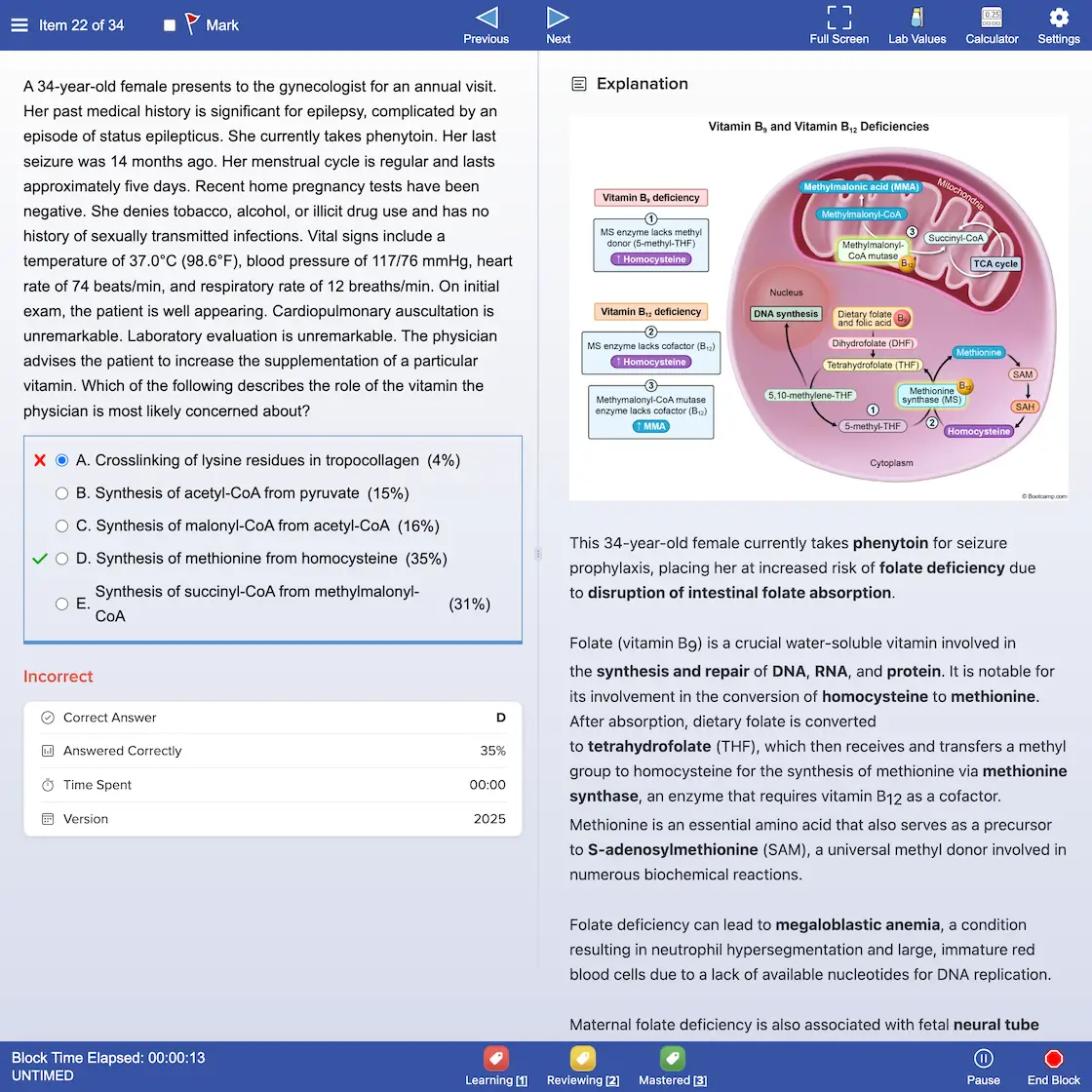Screen dimensions: 1092x1092
Task: Click the 2025 version value
Action: coord(488,819)
